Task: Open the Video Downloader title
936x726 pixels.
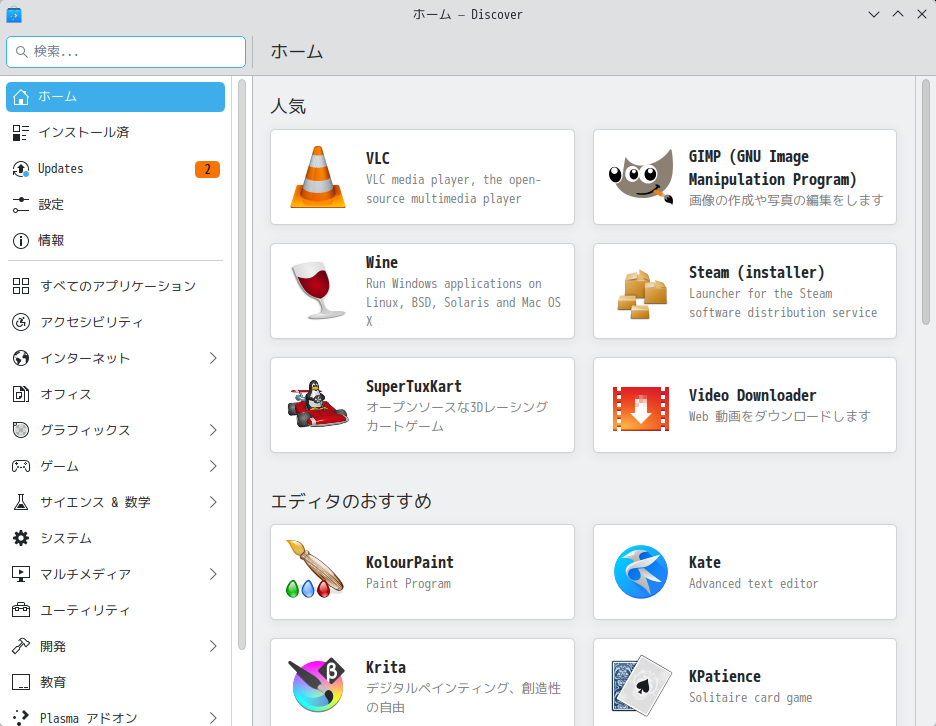Action: [752, 395]
